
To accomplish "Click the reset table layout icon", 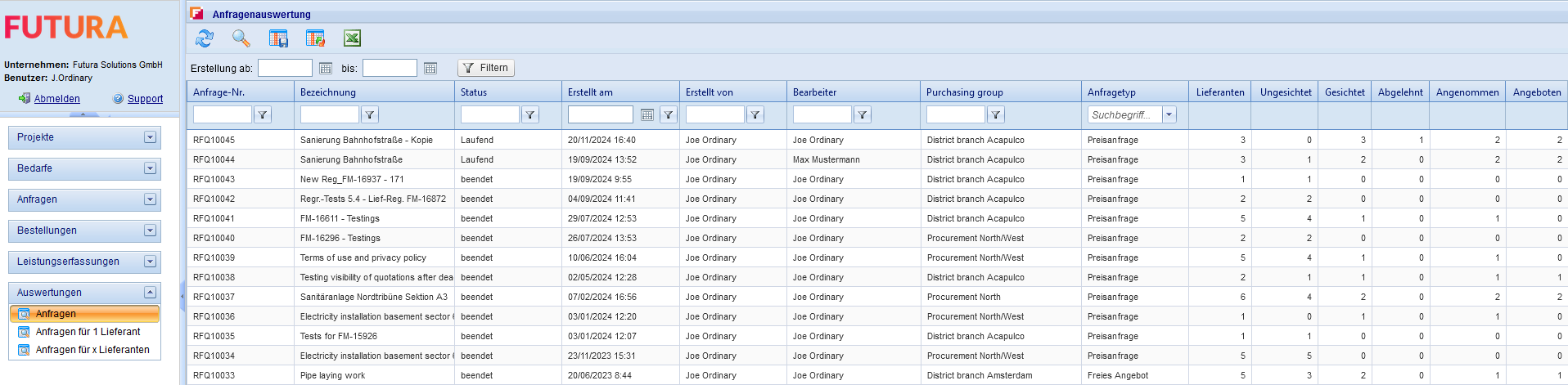I will pyautogui.click(x=315, y=38).
